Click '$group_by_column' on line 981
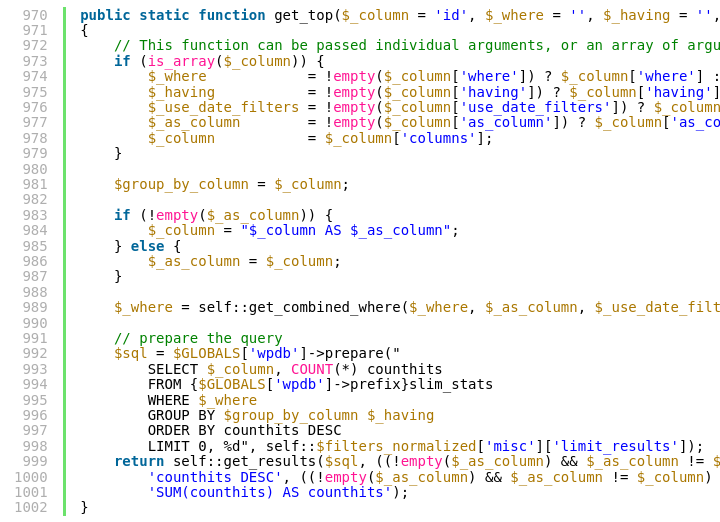The image size is (720, 522). pos(181,185)
